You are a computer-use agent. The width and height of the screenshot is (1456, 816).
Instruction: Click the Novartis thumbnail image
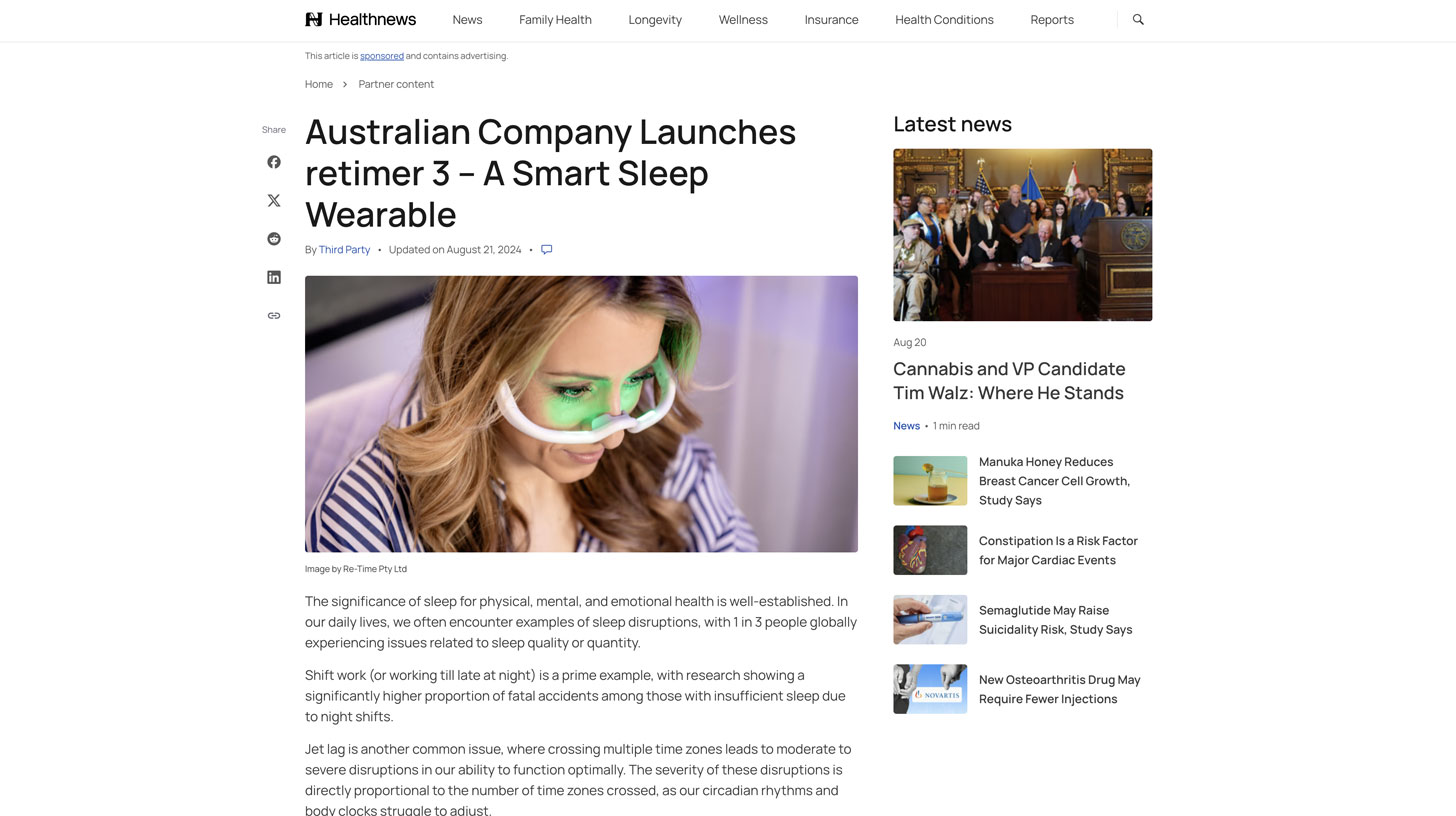(x=930, y=689)
